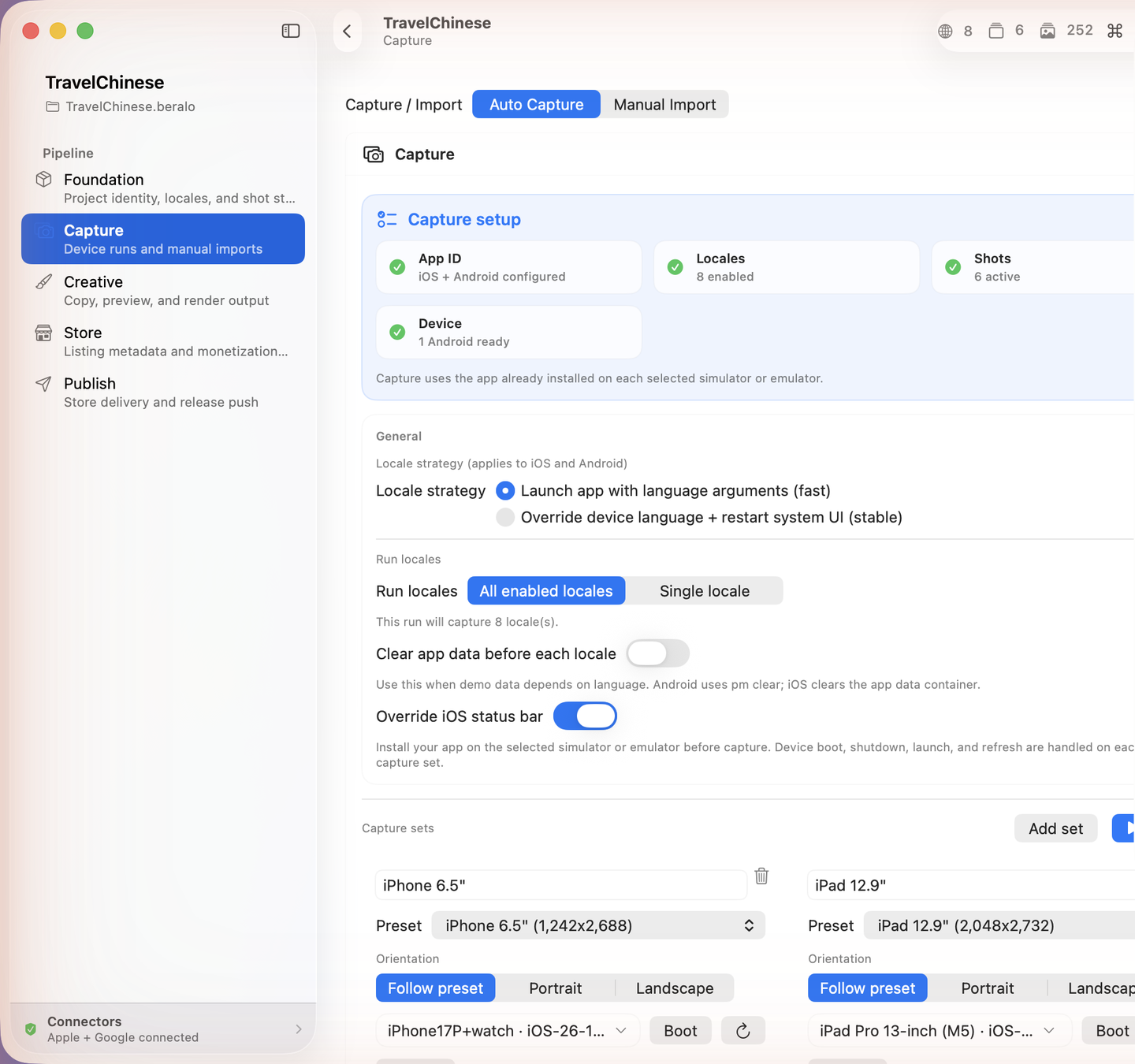Open the iPad Pro 13-inch simulator dropdown

[x=940, y=1031]
